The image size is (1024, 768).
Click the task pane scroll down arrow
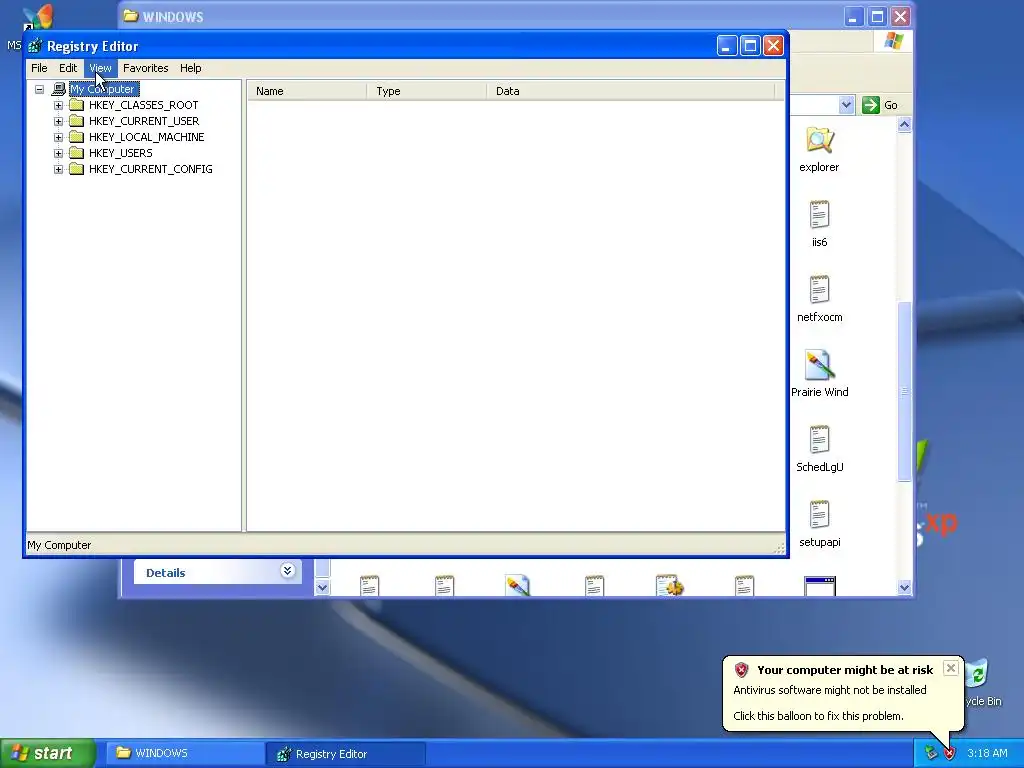click(x=322, y=587)
